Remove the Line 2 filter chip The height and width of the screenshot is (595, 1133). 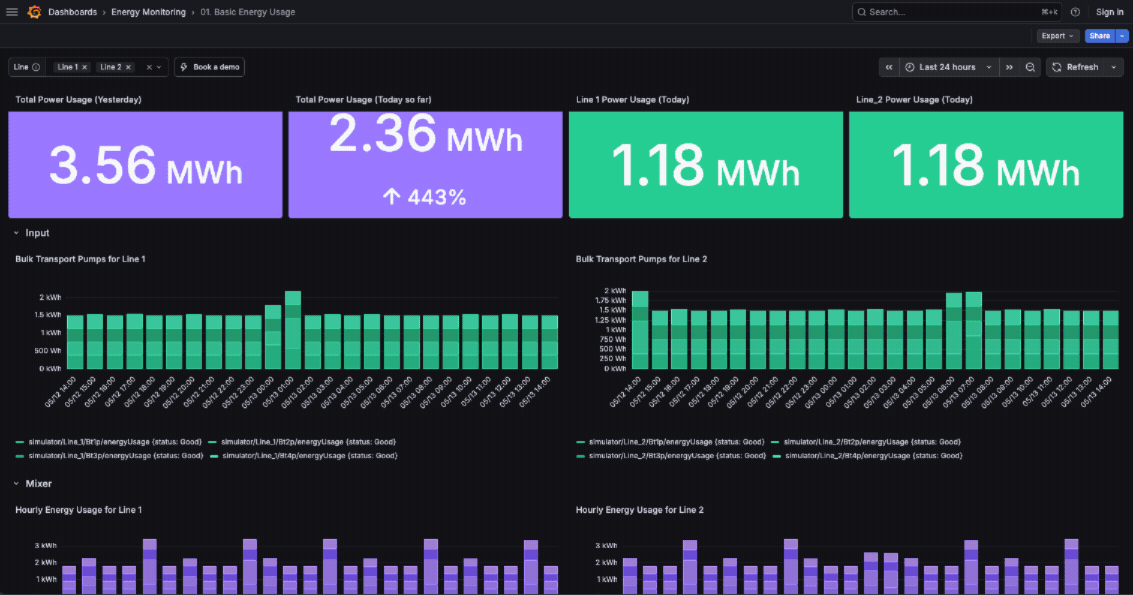[x=129, y=67]
